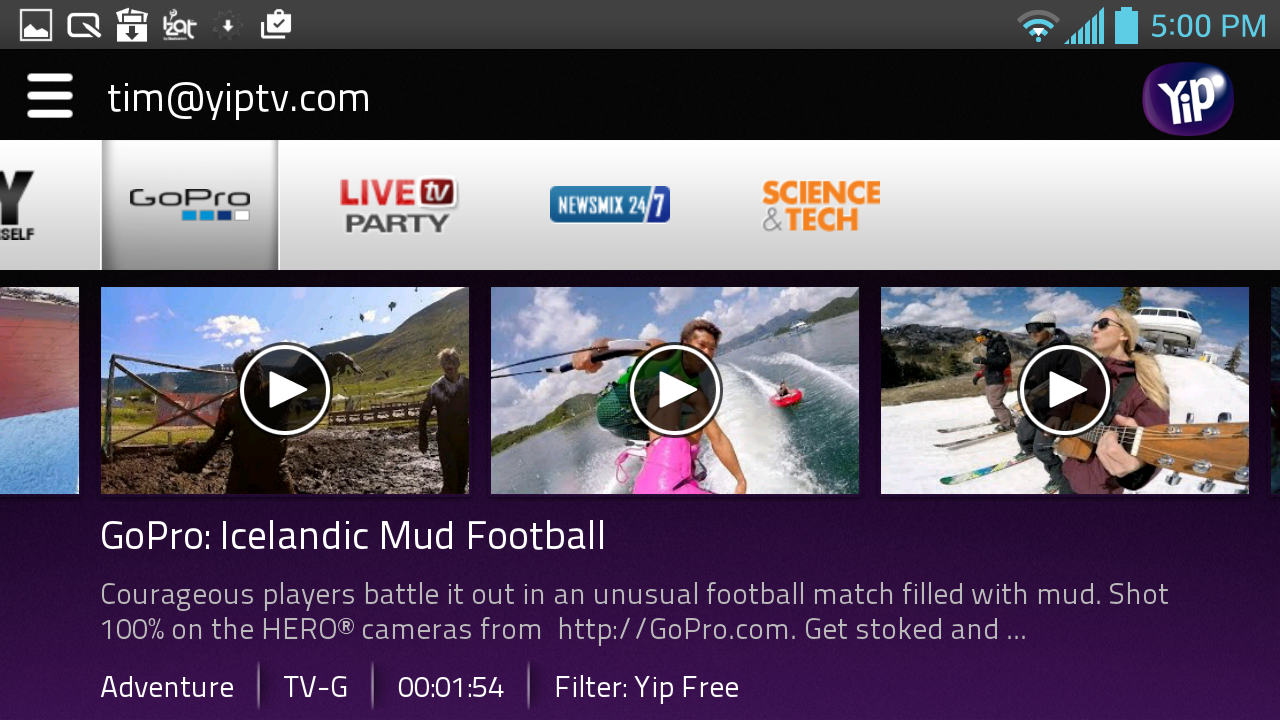Open the tim@yiptv.com account label

tap(239, 98)
